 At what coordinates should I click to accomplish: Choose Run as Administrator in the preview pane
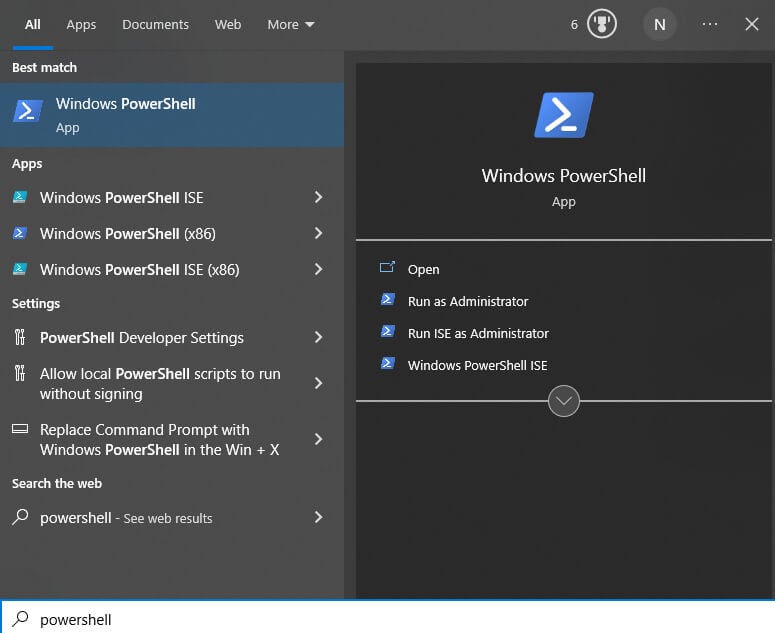point(467,301)
